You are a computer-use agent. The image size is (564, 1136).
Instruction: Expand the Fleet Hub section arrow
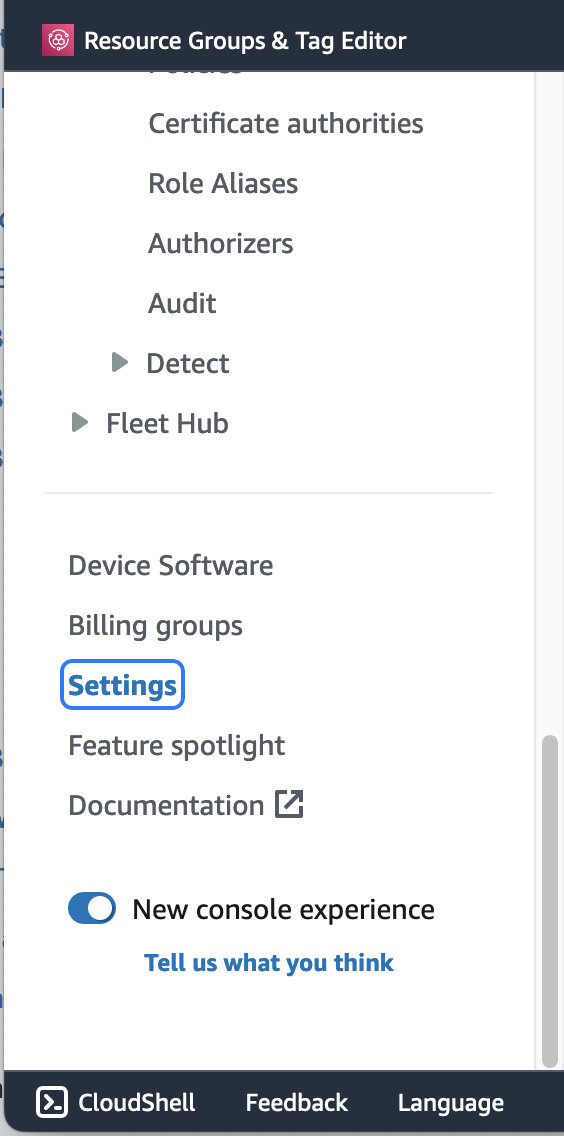(x=80, y=422)
